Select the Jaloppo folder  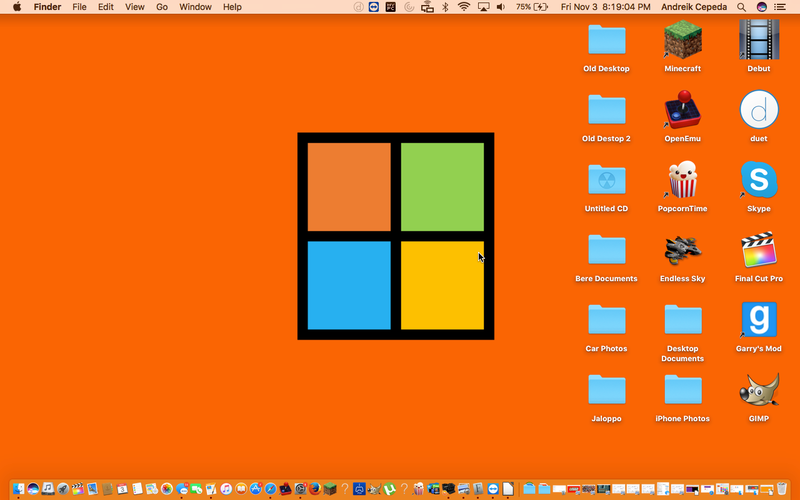click(607, 390)
